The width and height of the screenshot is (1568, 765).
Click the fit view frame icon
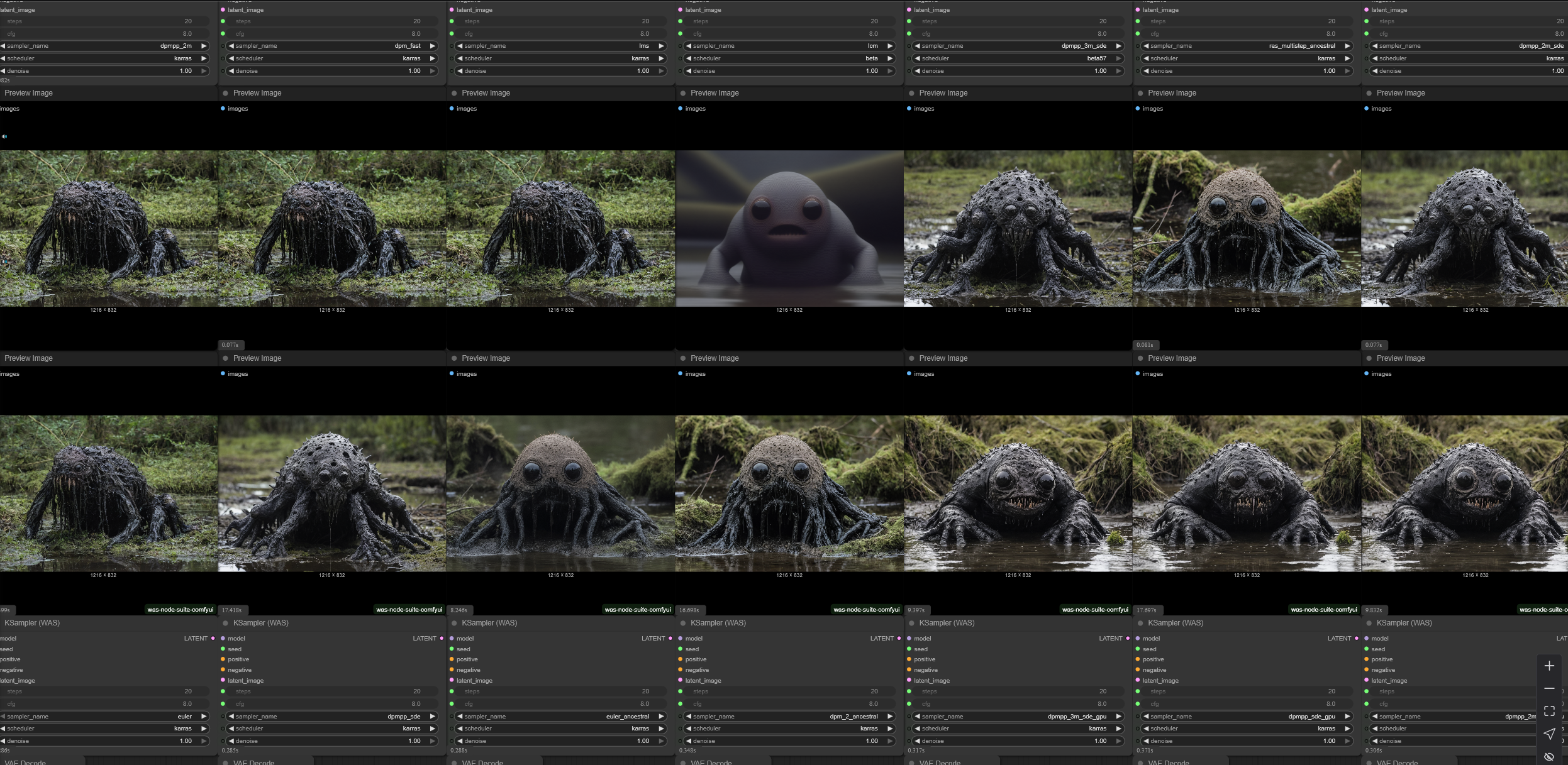click(1549, 711)
